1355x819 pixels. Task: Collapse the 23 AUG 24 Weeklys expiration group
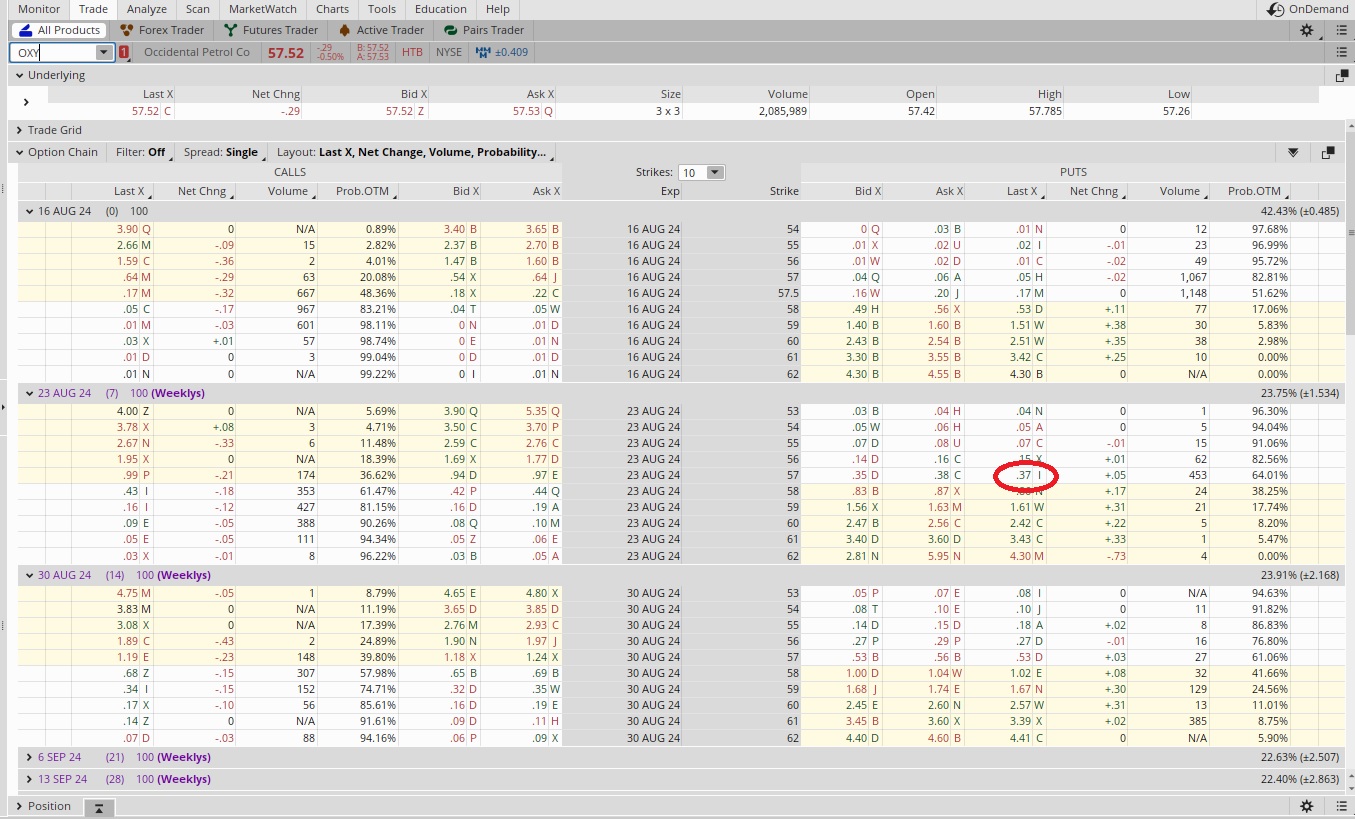[x=30, y=393]
